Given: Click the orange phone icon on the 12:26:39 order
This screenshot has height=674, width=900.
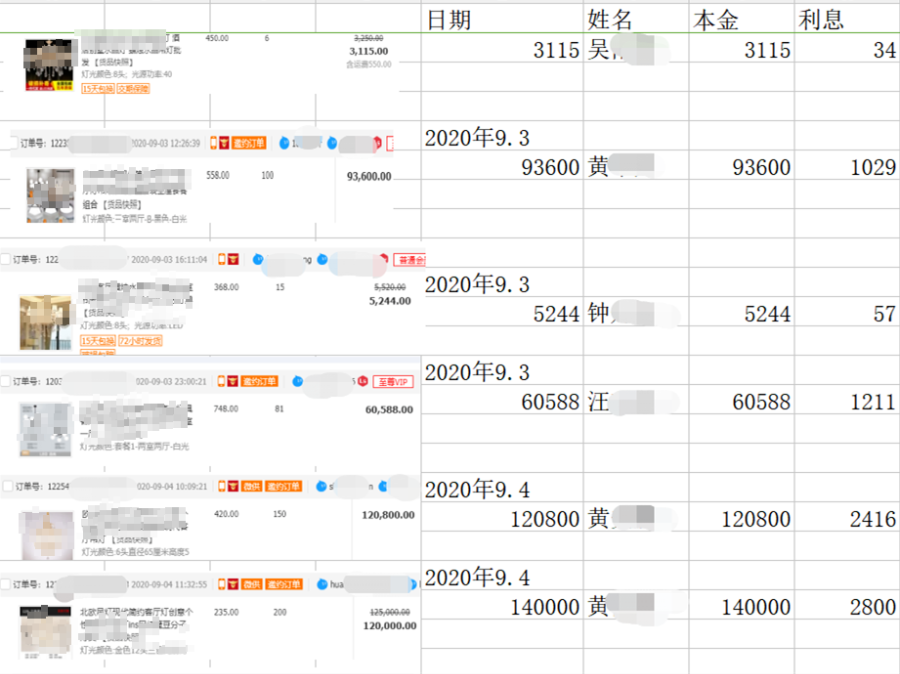Looking at the screenshot, I should 212,143.
